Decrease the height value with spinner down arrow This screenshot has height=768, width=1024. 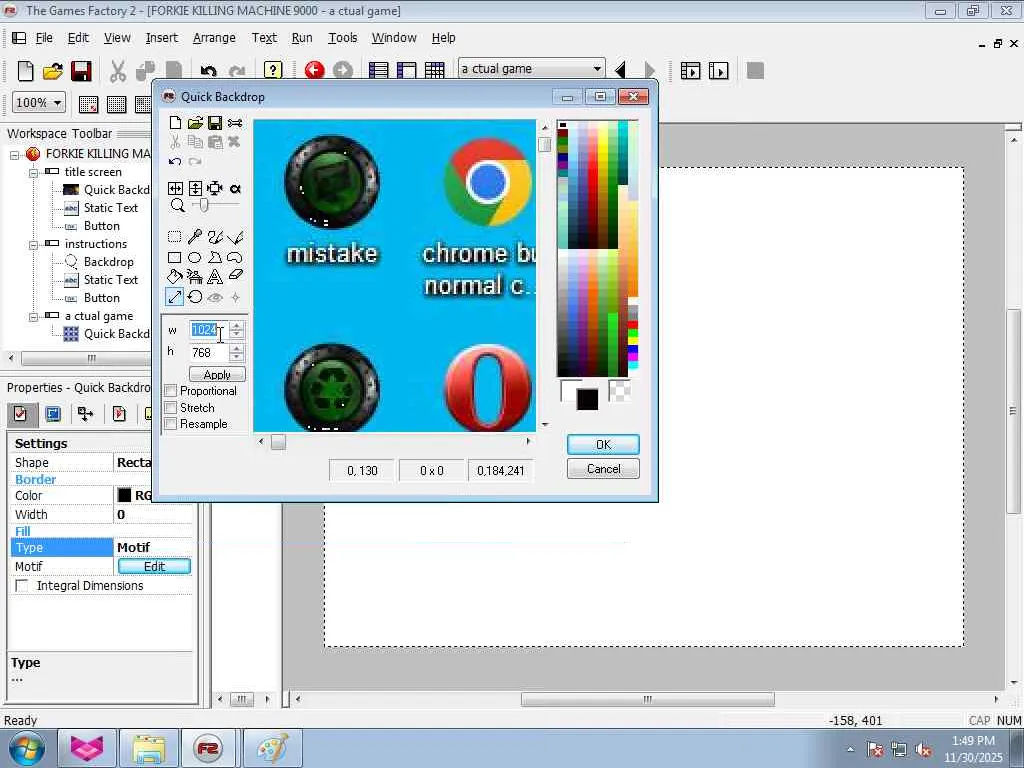tap(237, 357)
